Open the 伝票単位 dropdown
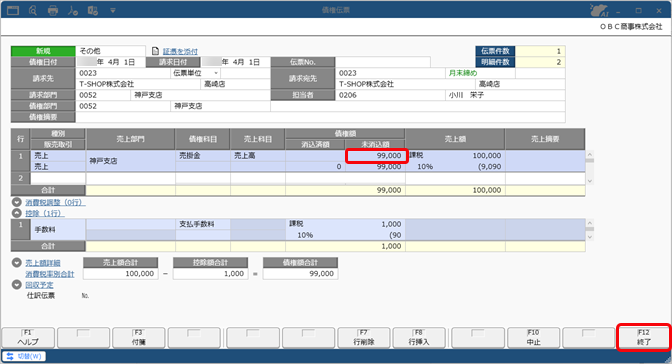This screenshot has width=672, height=364. 216,73
